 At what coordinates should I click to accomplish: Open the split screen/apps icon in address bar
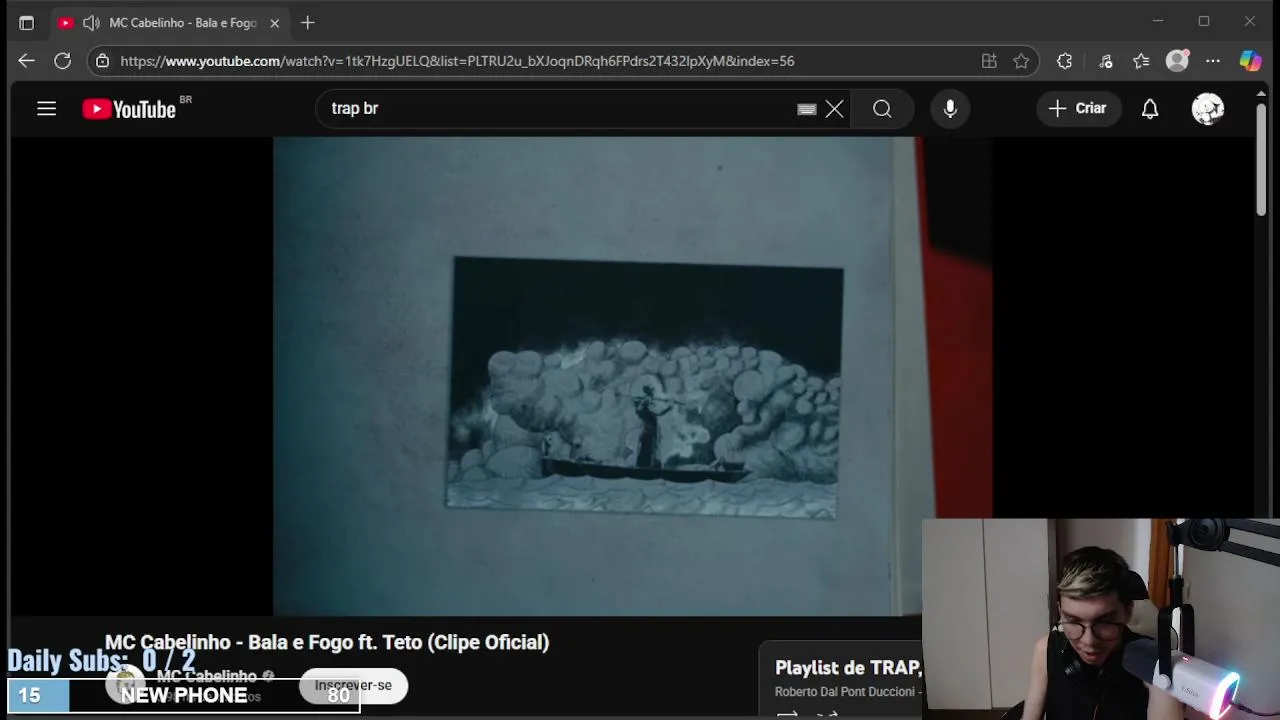click(989, 61)
